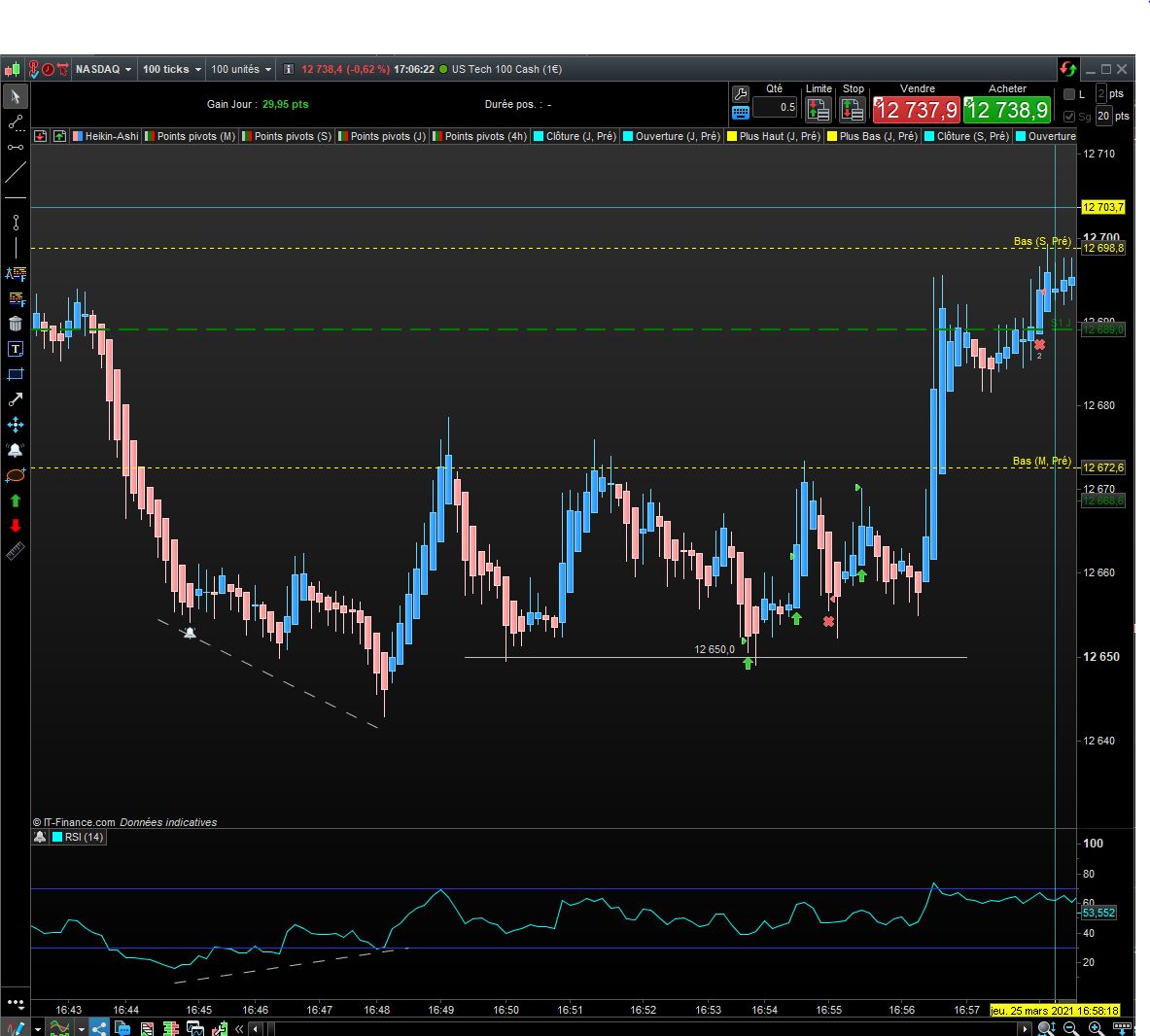Choose the rectangle drawing tool

[x=16, y=374]
